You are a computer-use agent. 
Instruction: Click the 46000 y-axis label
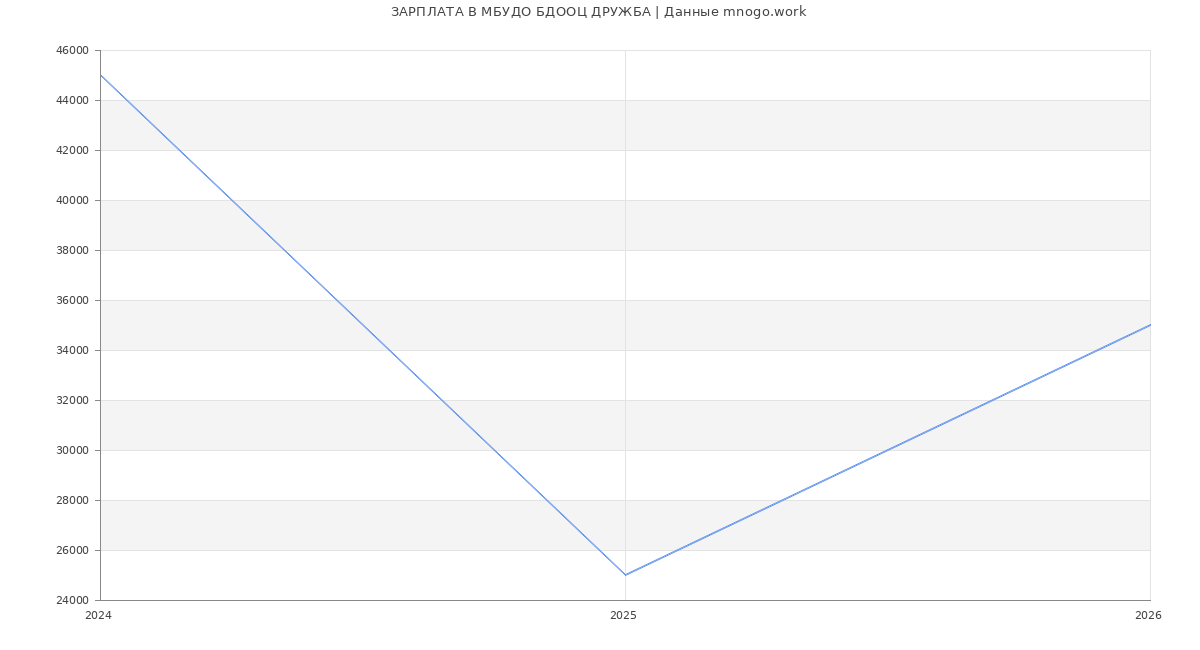[x=72, y=50]
